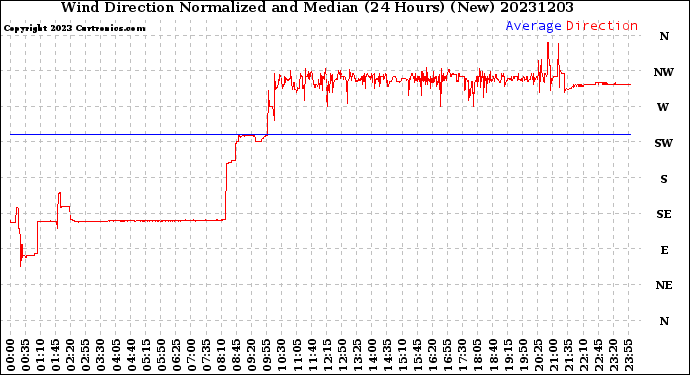Click the 'E' axis label
690x375 pixels.
coord(664,250)
